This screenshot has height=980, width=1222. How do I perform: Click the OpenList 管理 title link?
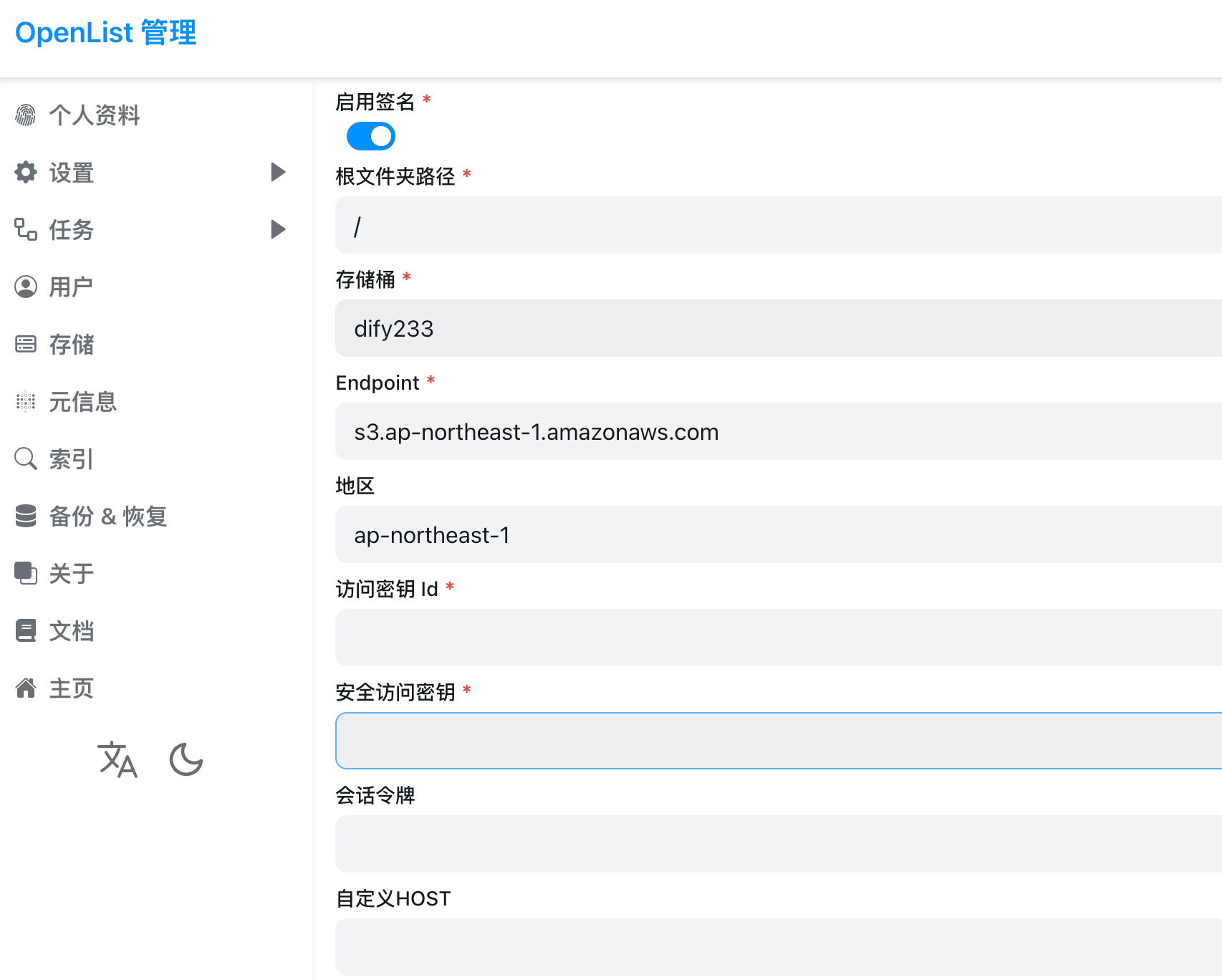click(105, 33)
